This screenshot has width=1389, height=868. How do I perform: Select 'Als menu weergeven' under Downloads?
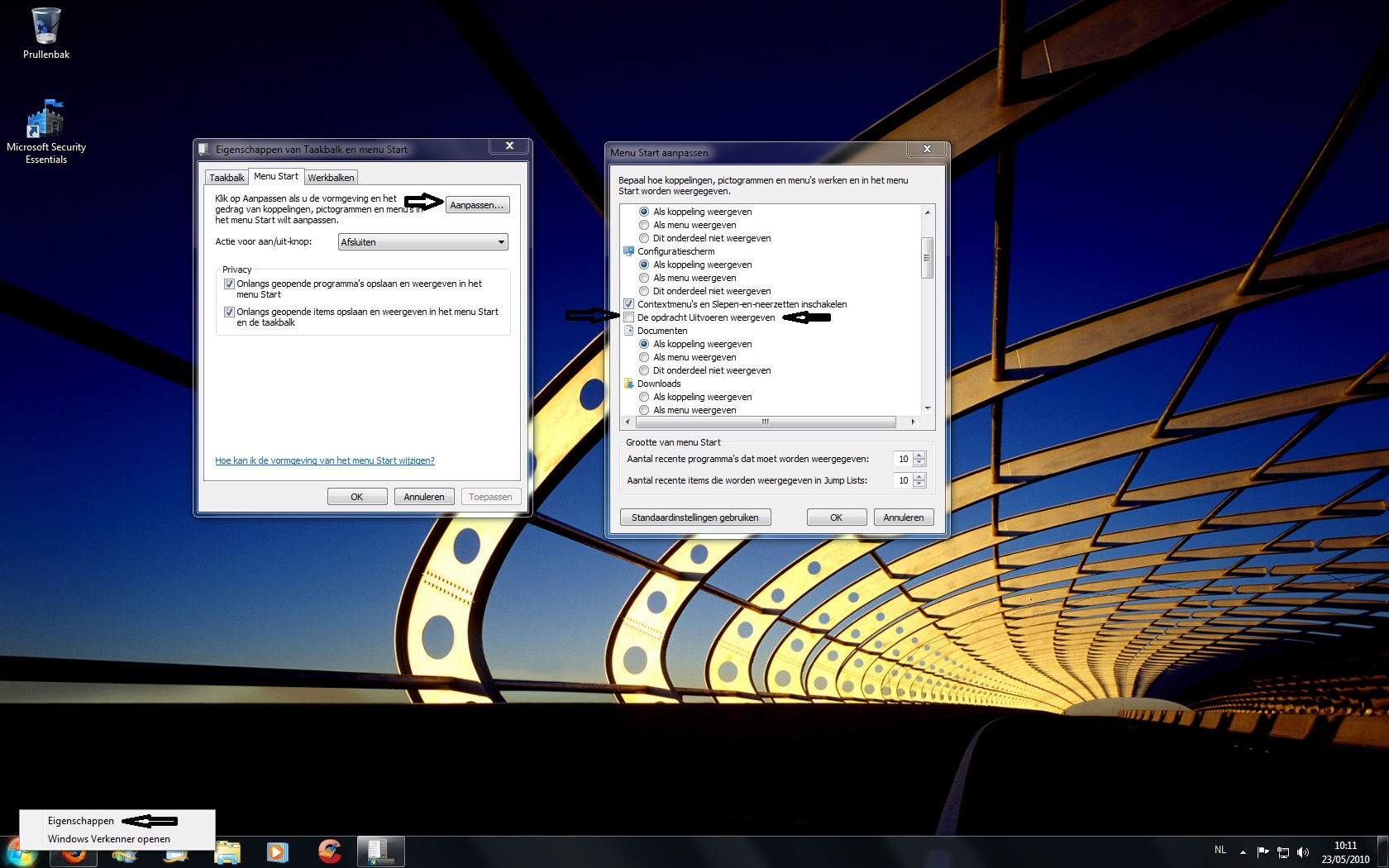pyautogui.click(x=644, y=410)
